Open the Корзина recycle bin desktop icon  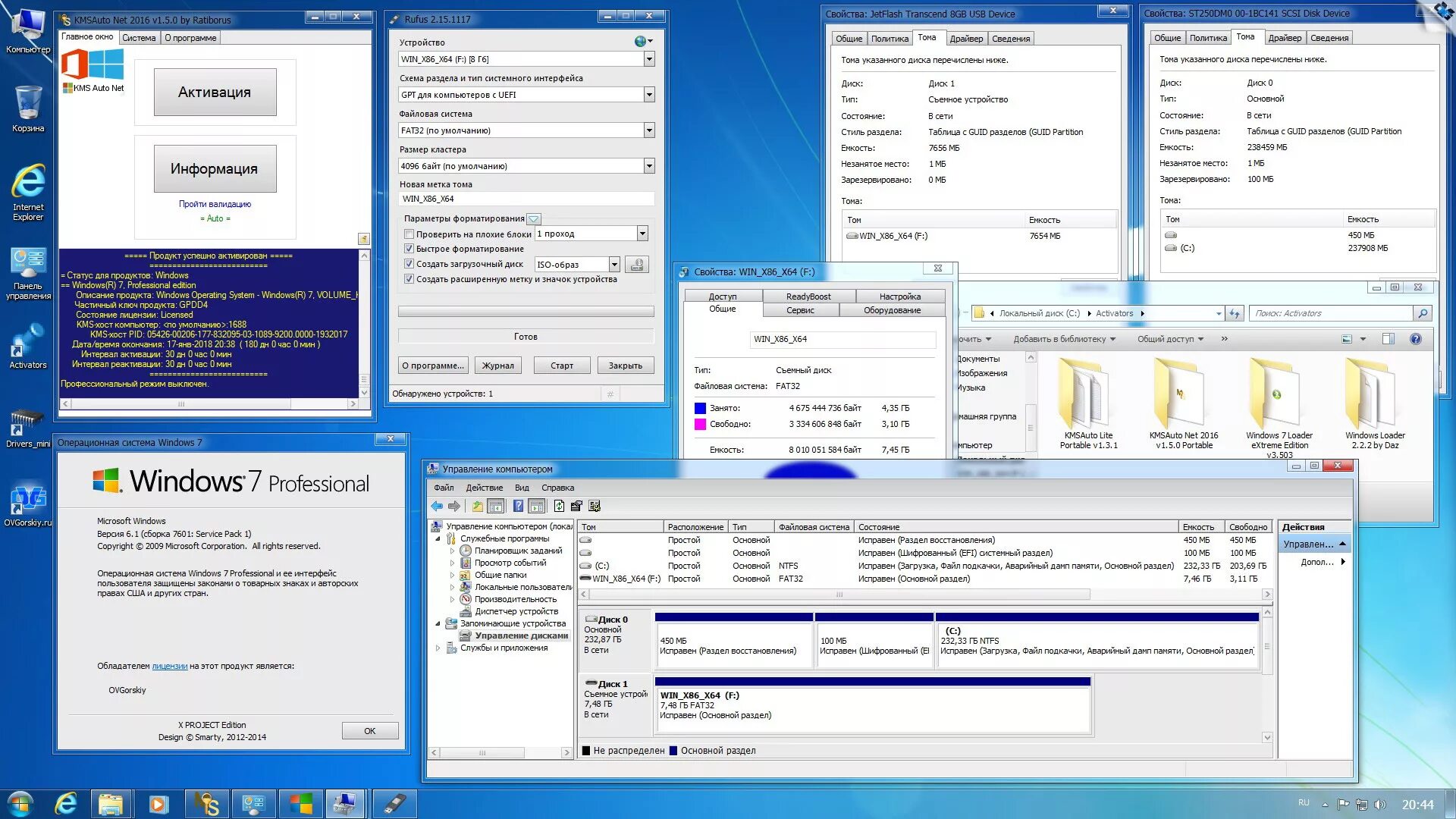(28, 108)
